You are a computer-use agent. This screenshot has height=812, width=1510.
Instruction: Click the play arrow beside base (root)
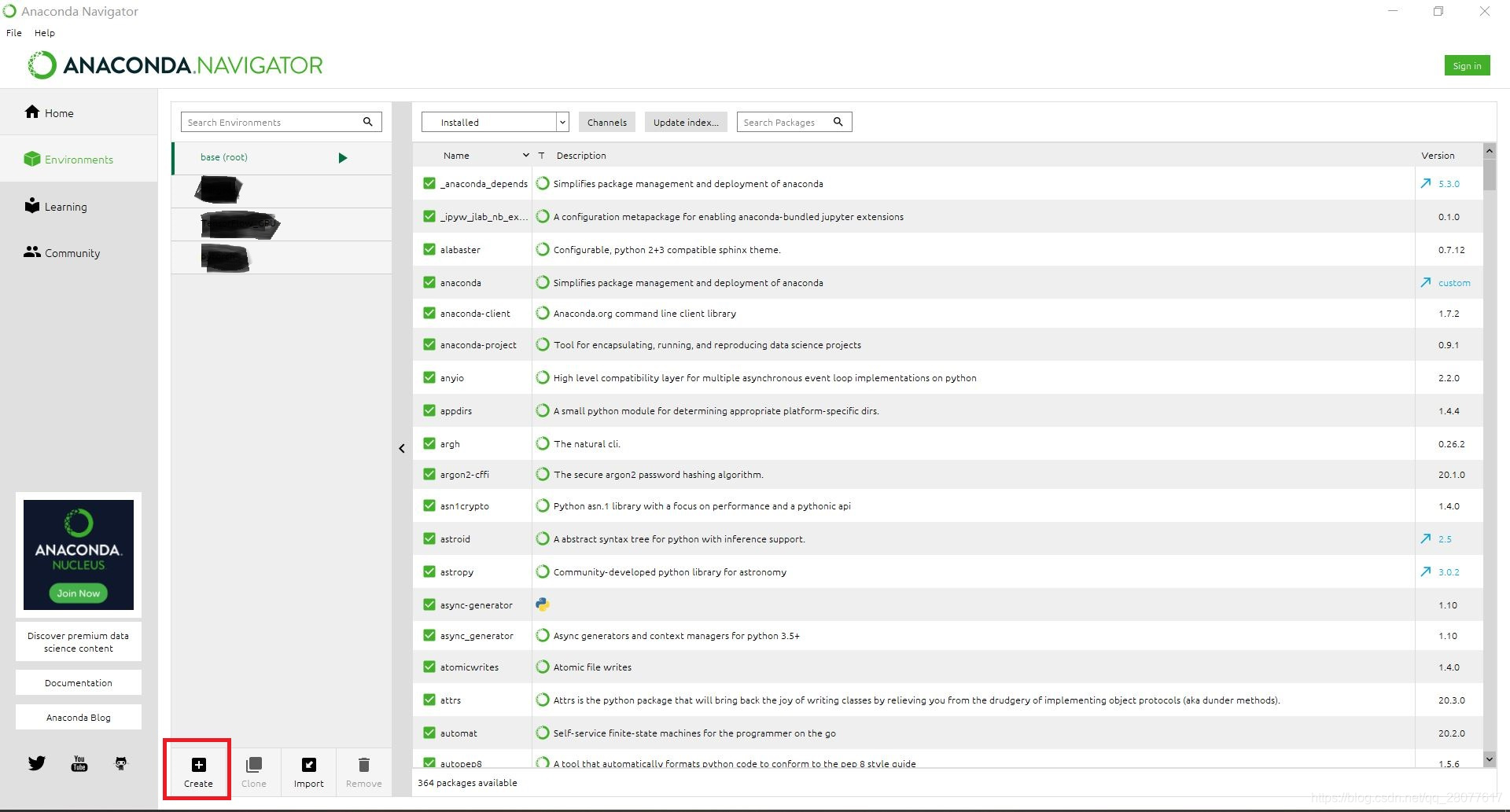coord(343,158)
